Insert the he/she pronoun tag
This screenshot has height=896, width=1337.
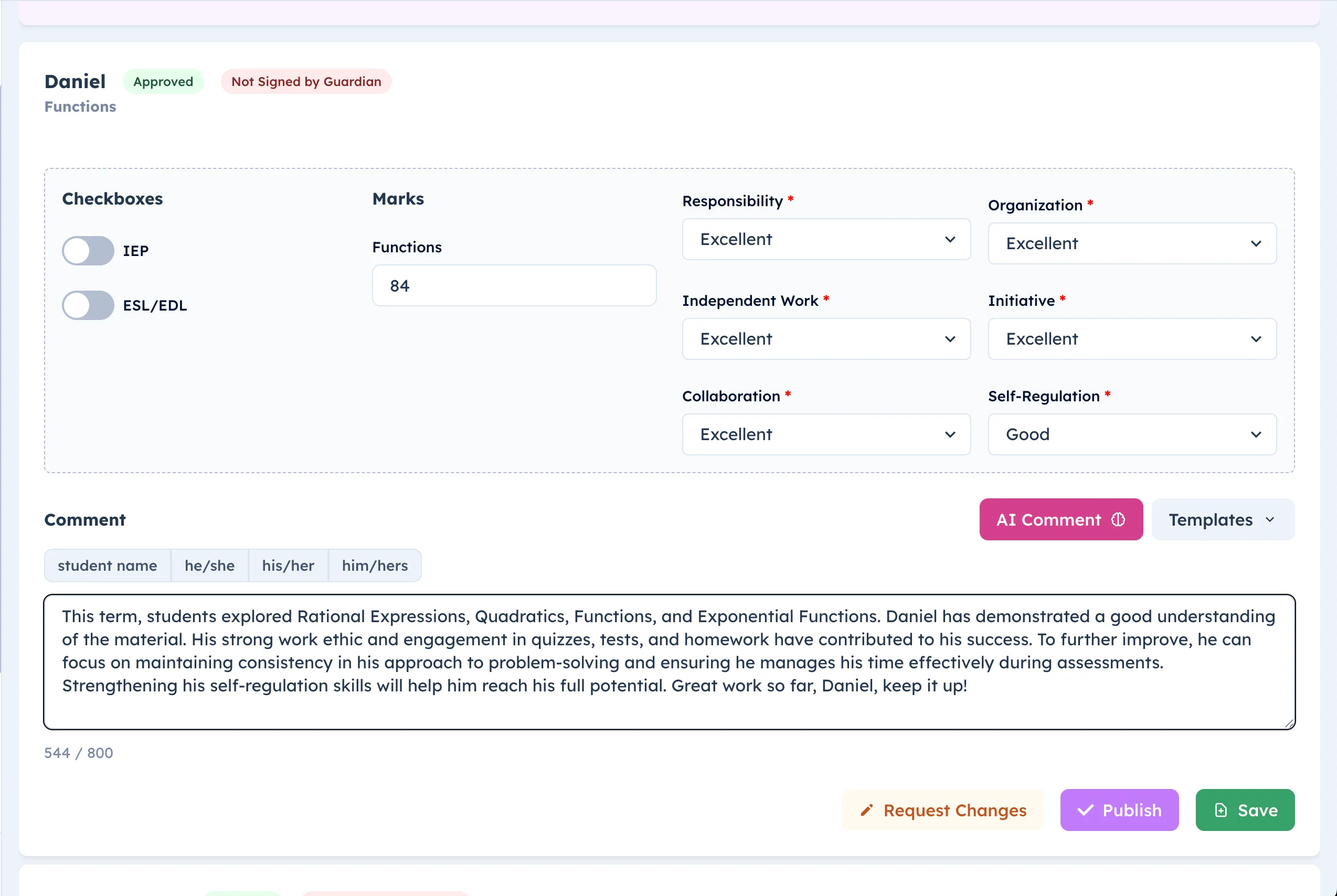[x=209, y=566]
